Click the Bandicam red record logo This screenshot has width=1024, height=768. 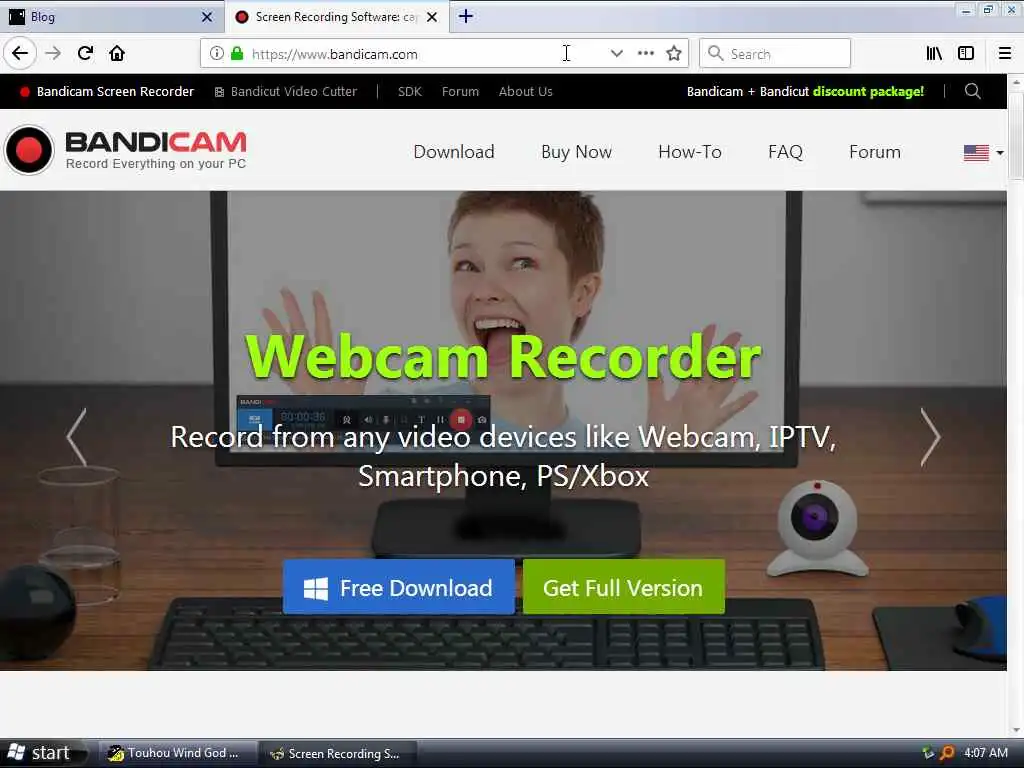tap(28, 150)
